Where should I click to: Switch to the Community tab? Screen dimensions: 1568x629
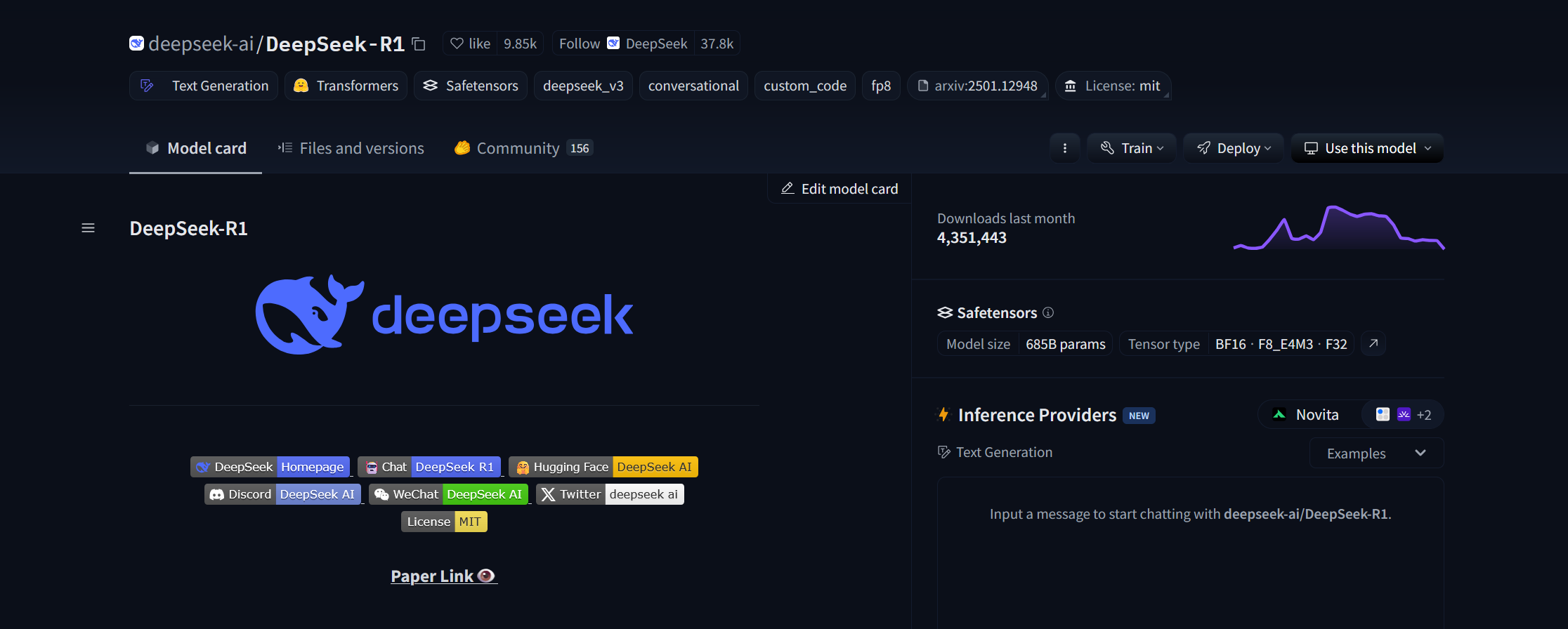(x=523, y=148)
